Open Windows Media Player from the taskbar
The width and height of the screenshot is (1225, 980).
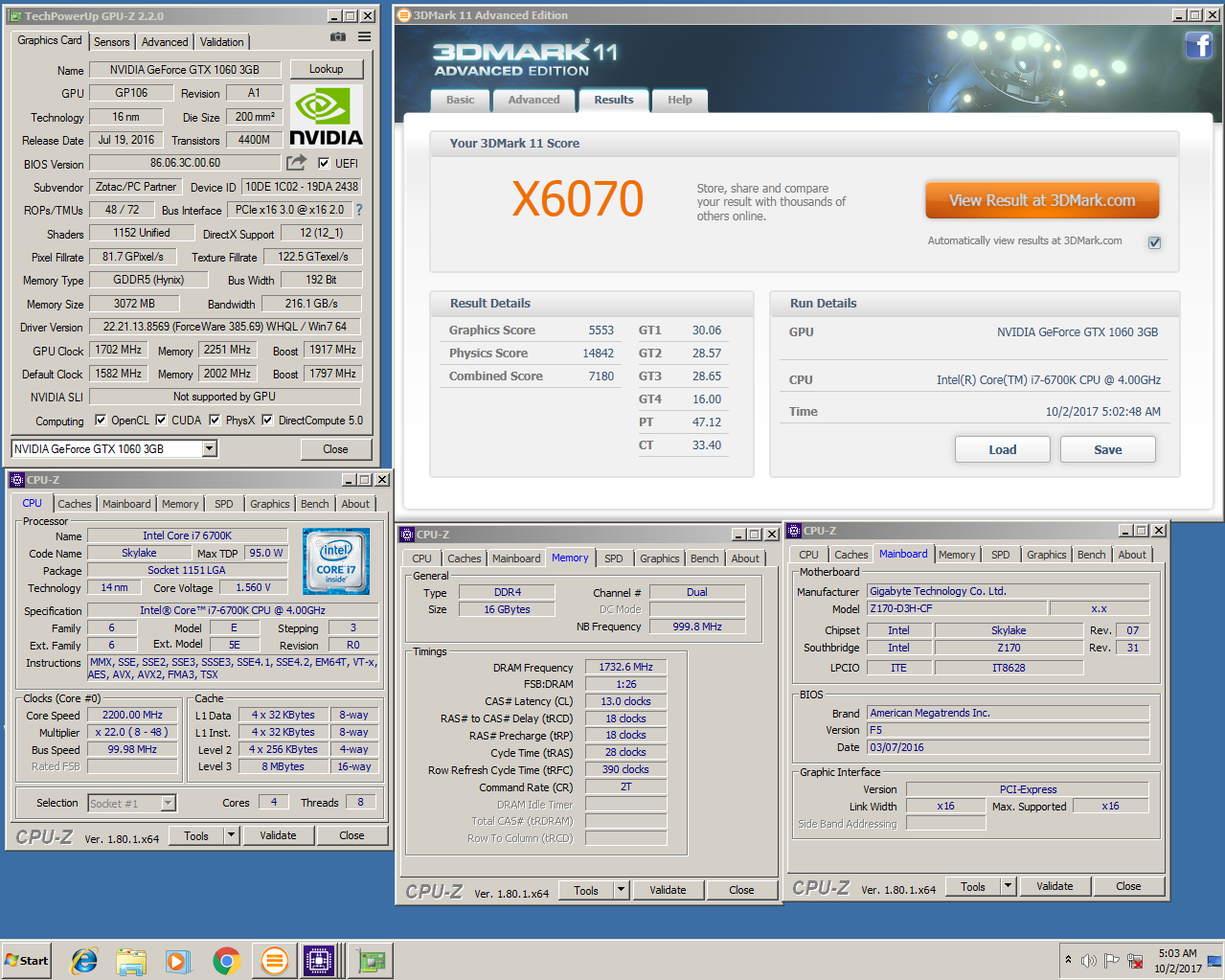tap(178, 961)
